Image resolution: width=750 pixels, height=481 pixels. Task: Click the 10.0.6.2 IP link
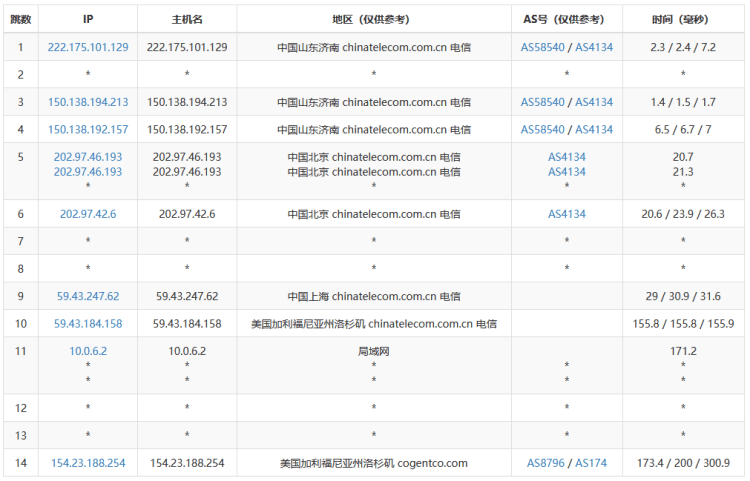pyautogui.click(x=88, y=351)
